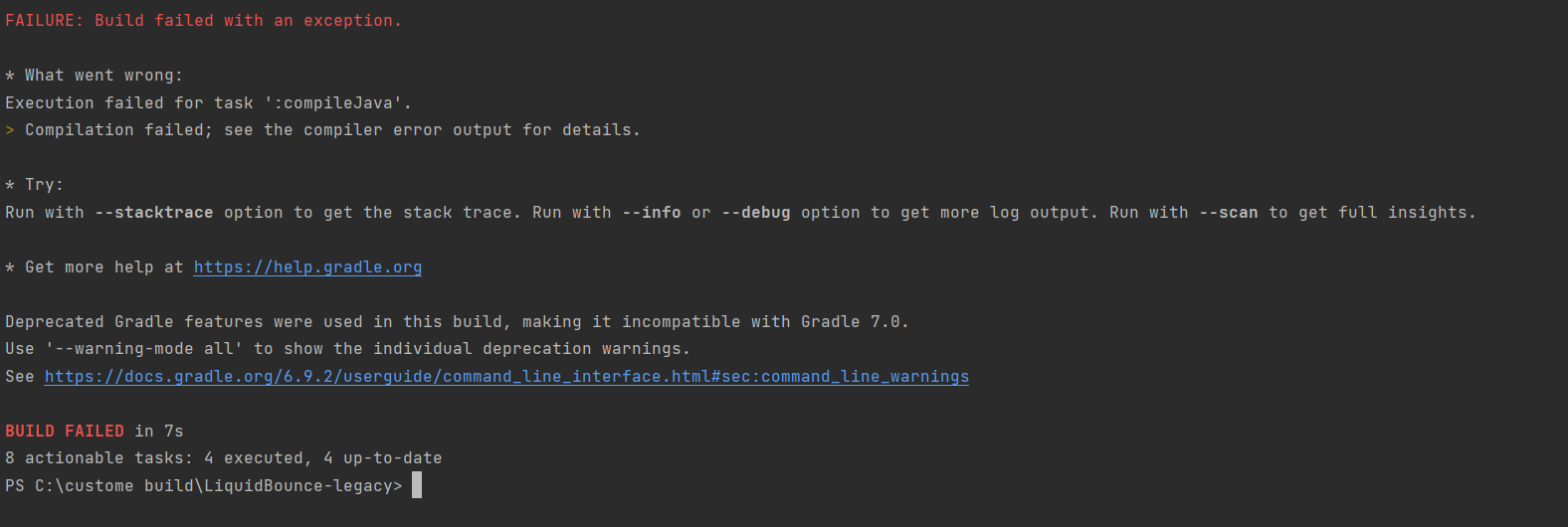The height and width of the screenshot is (527, 1568).
Task: Click the '8 actionable tasks' summary line
Action: (x=223, y=458)
